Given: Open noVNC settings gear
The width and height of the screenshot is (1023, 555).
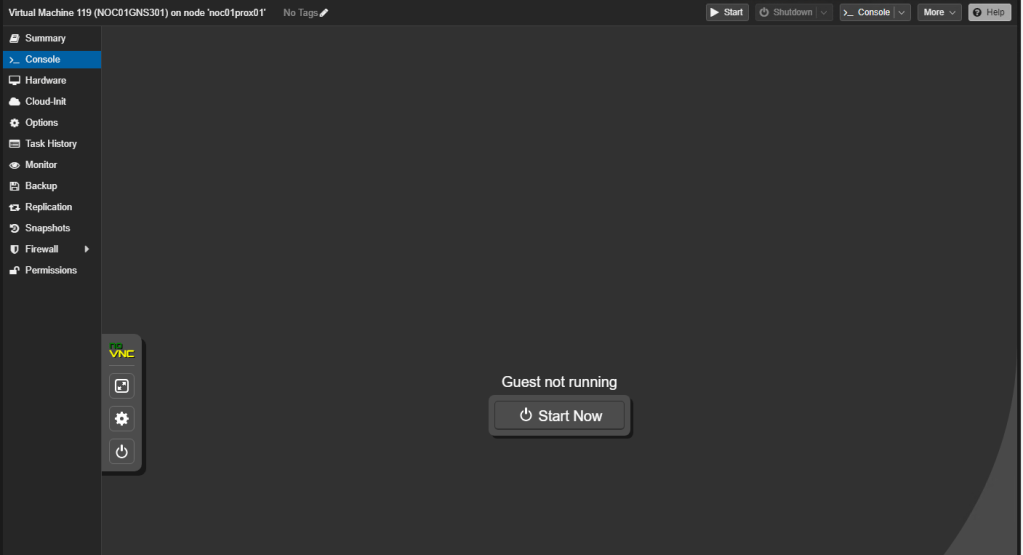Looking at the screenshot, I should 121,419.
